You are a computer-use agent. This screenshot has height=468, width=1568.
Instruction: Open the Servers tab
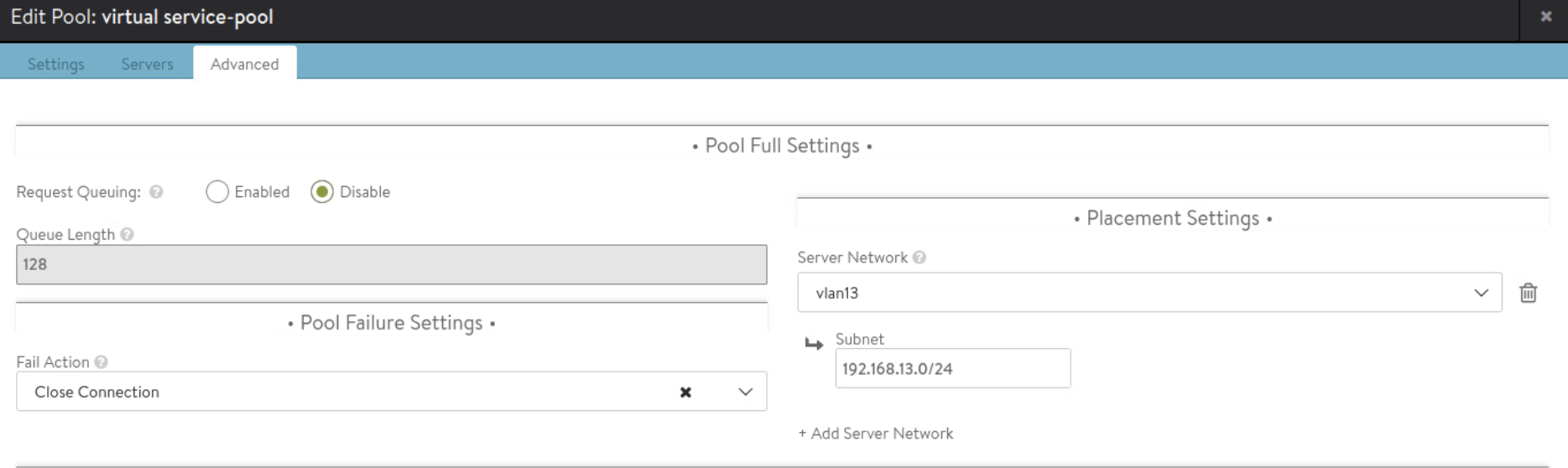point(147,65)
